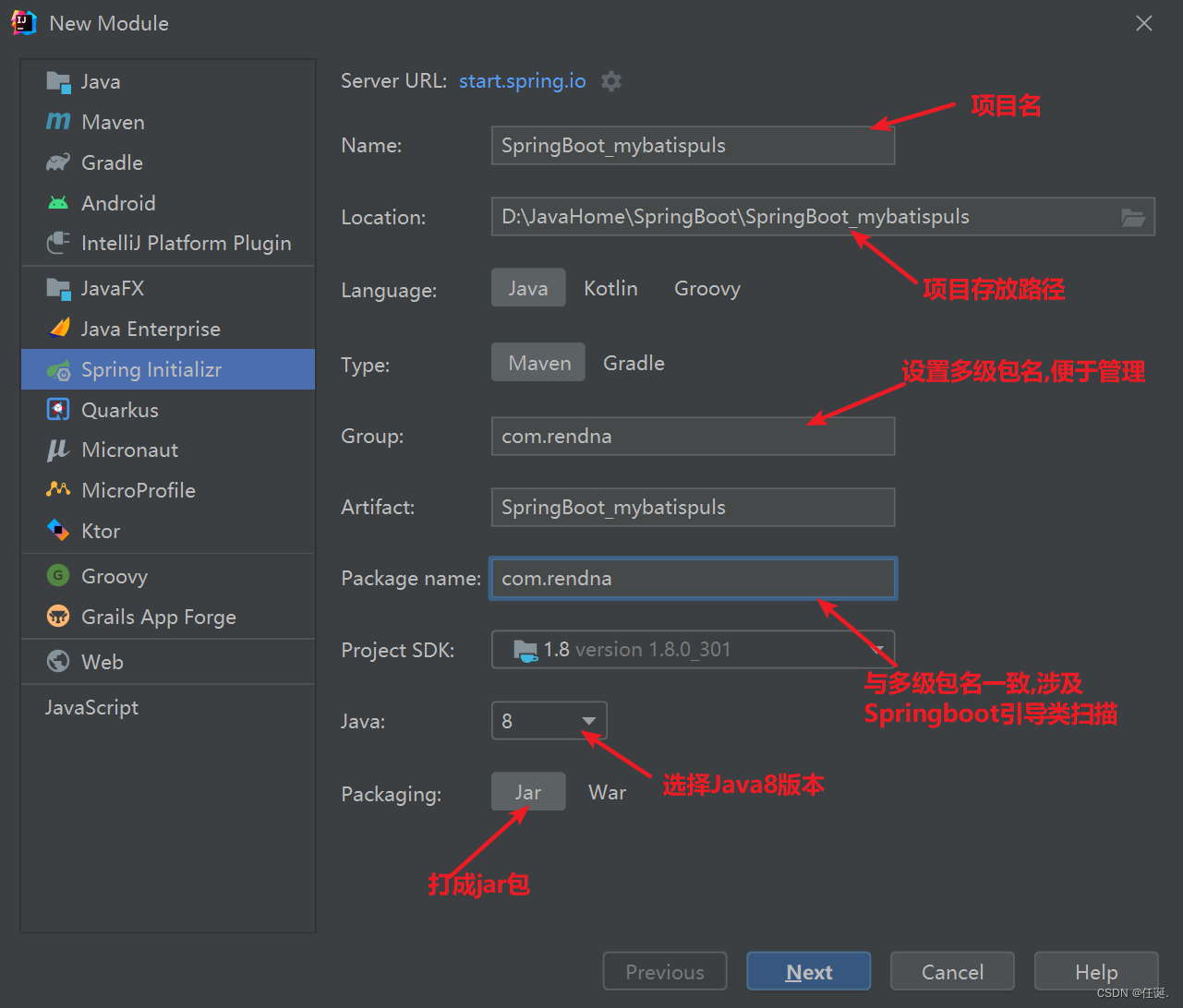The width and height of the screenshot is (1183, 1008).
Task: Open the Project SDK dropdown
Action: pos(693,650)
